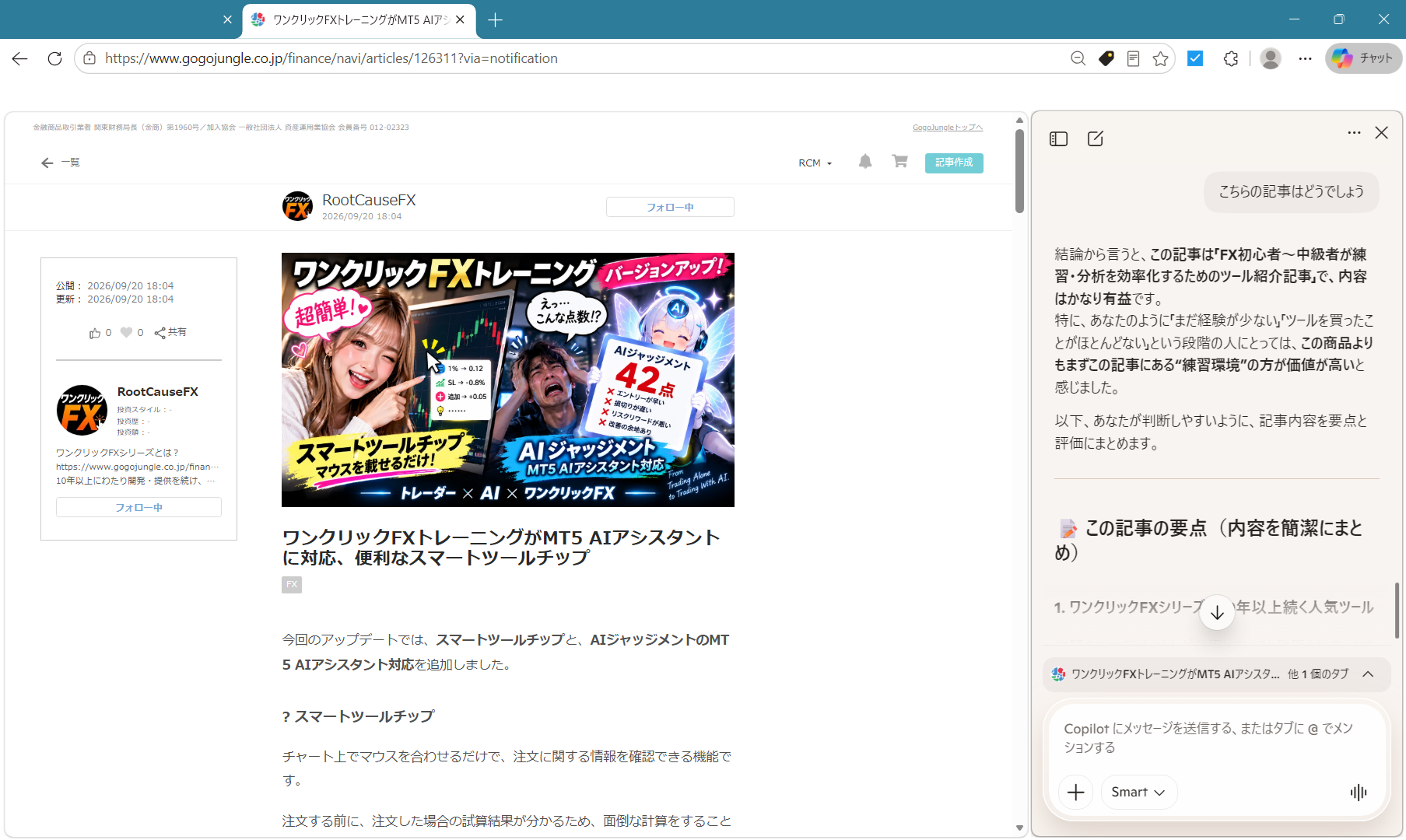Expand the attached tabs chevron in Copilot
Screen dimensions: 1406x840
coord(1368,674)
